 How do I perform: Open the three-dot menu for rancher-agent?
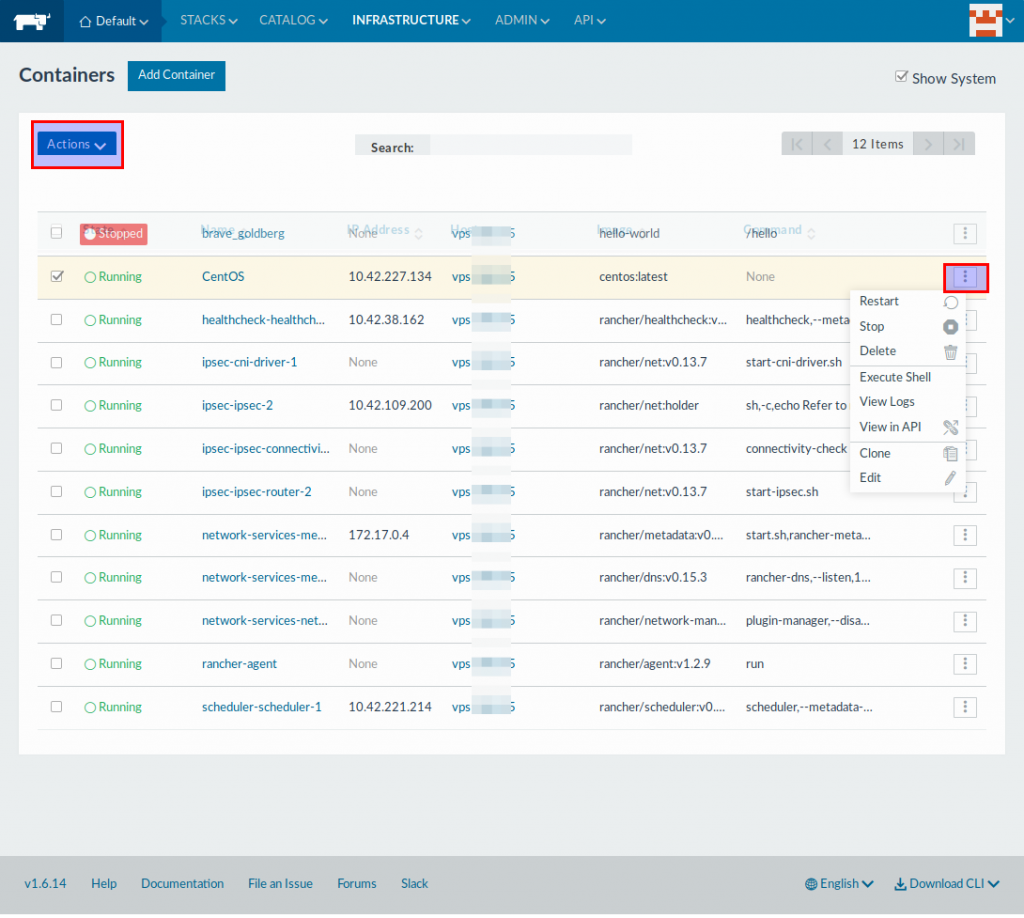(x=964, y=663)
